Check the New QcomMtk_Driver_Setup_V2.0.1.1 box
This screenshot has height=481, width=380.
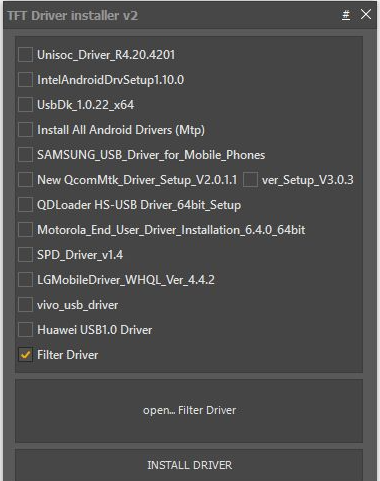[x=25, y=180]
